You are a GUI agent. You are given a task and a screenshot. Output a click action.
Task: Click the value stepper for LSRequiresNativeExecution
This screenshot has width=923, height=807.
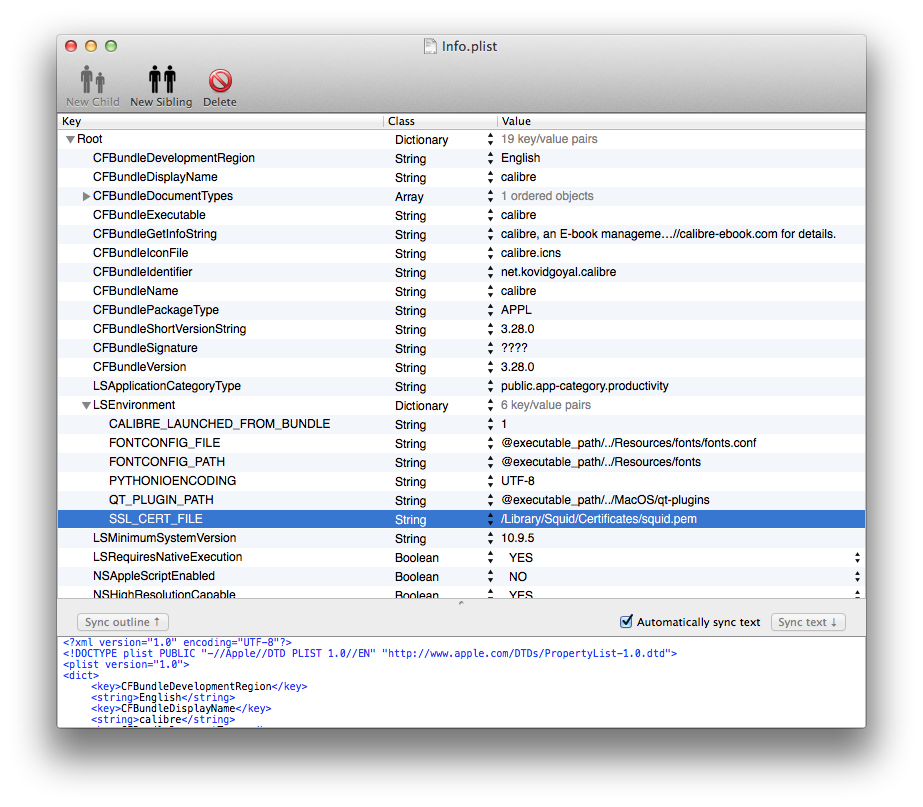(x=857, y=557)
